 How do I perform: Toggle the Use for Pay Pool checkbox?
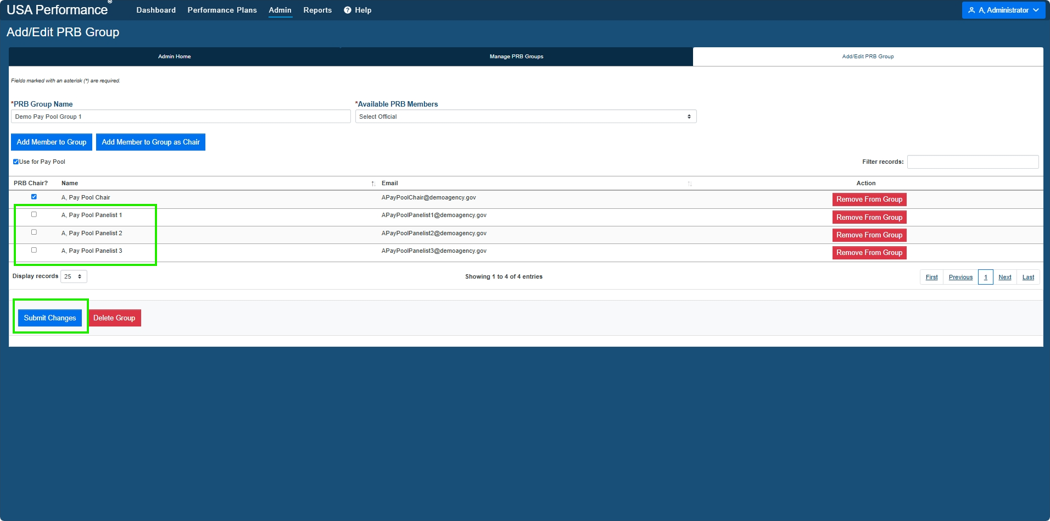(15, 161)
